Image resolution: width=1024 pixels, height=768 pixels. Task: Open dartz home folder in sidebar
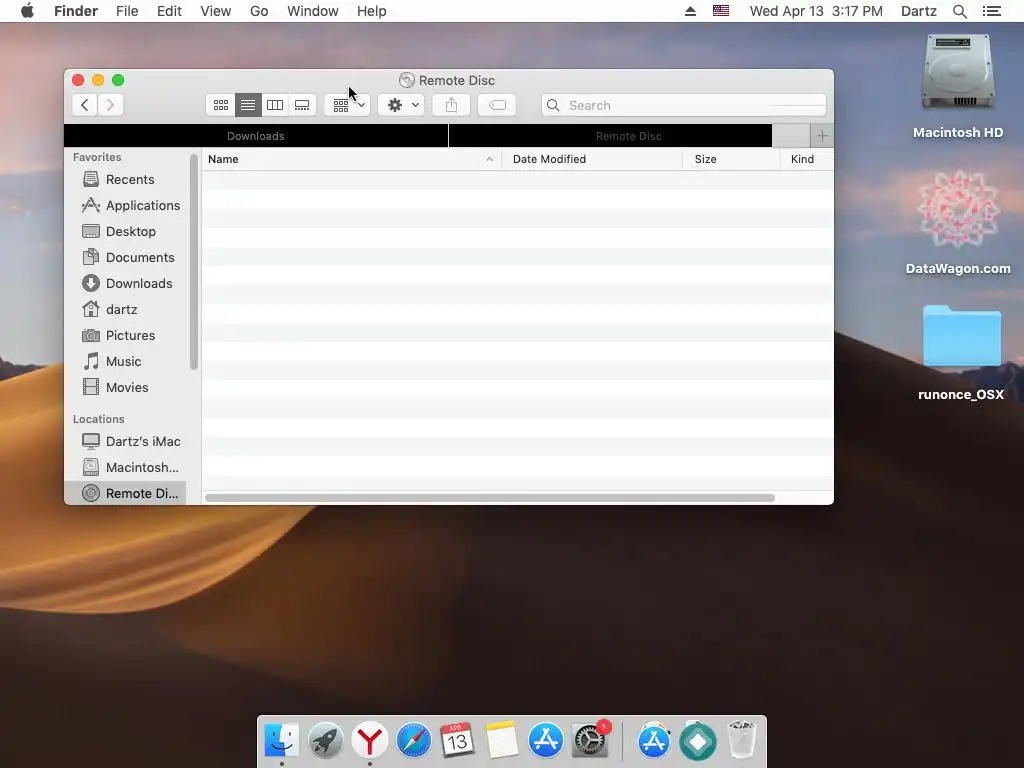(x=125, y=310)
